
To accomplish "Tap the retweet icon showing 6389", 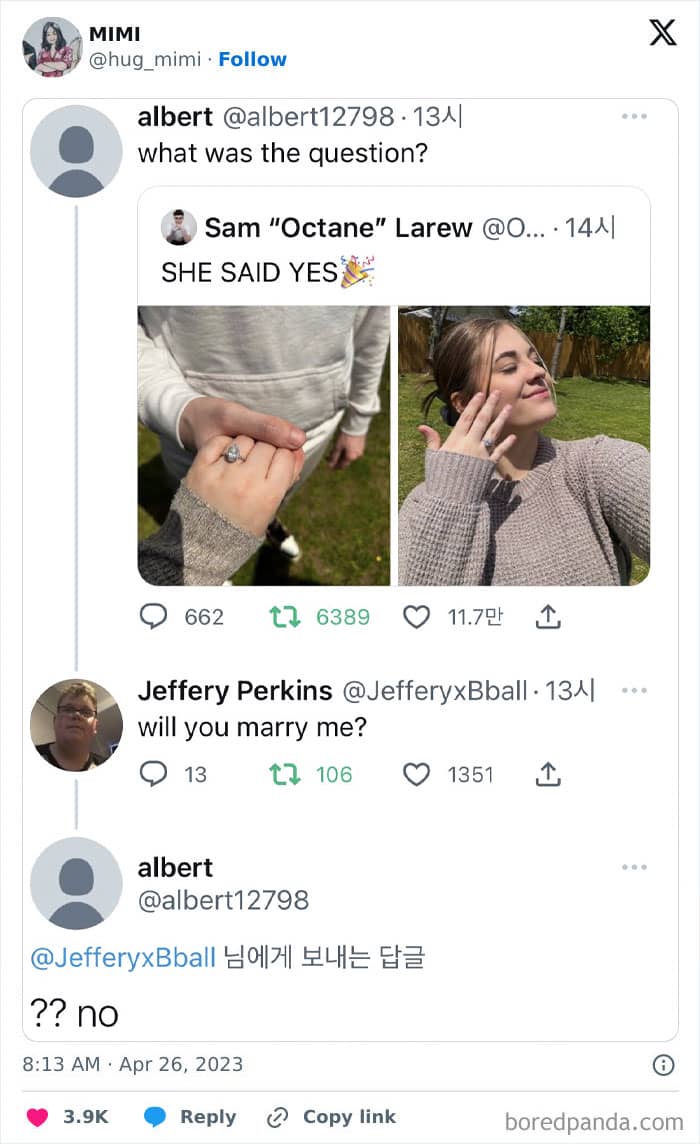I will (285, 617).
